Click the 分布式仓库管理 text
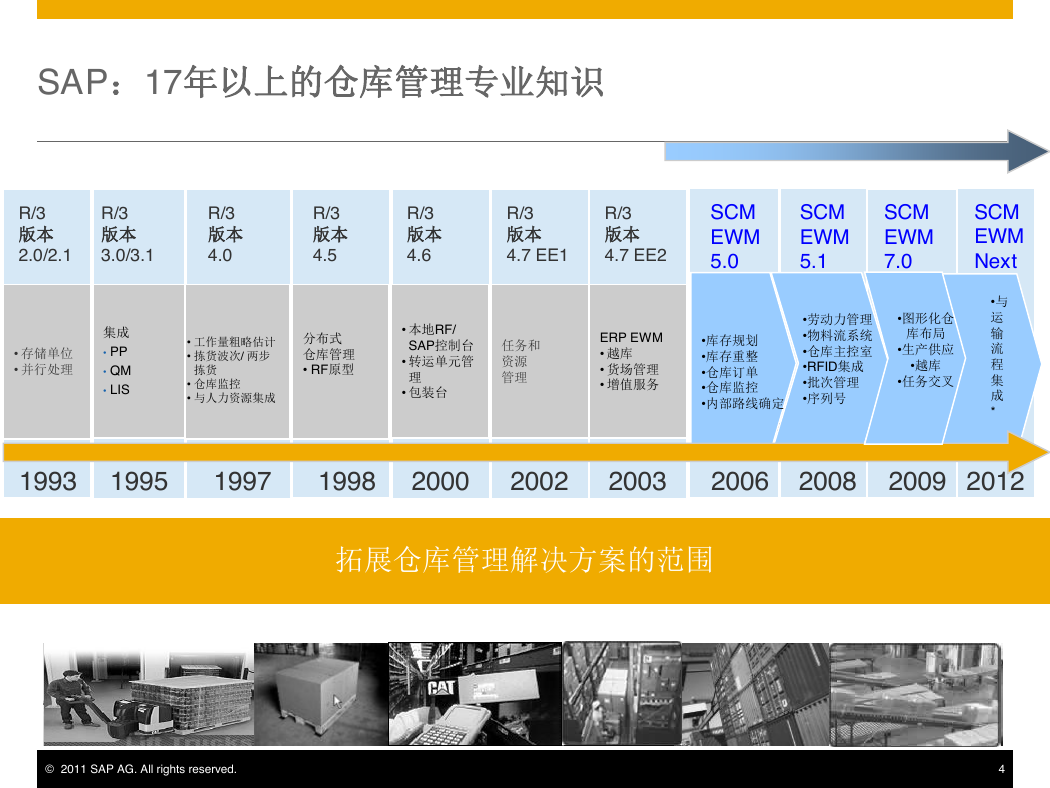 coord(329,346)
